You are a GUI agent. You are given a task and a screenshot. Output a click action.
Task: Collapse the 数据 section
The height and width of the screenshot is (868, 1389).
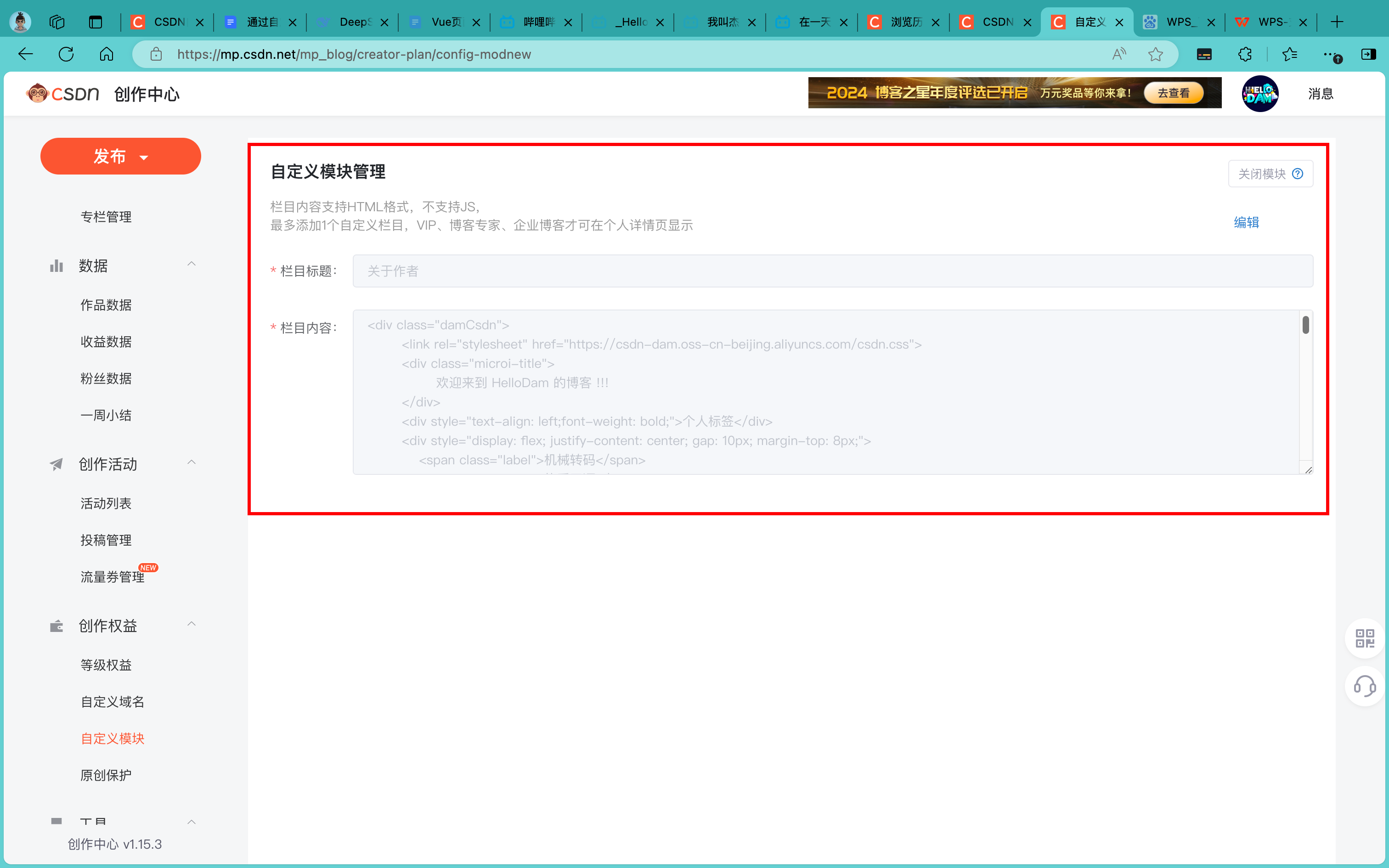pos(191,263)
